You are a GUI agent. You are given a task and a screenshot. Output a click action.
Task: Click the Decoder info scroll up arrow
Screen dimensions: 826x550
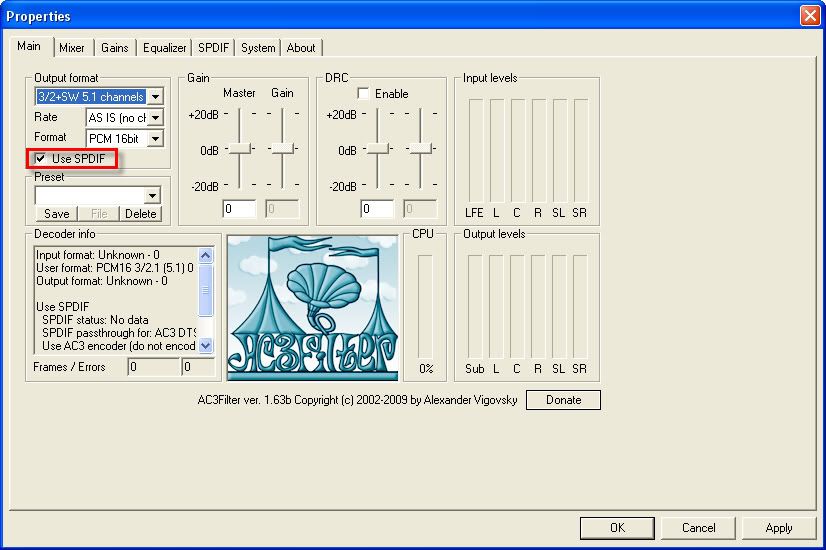click(205, 256)
